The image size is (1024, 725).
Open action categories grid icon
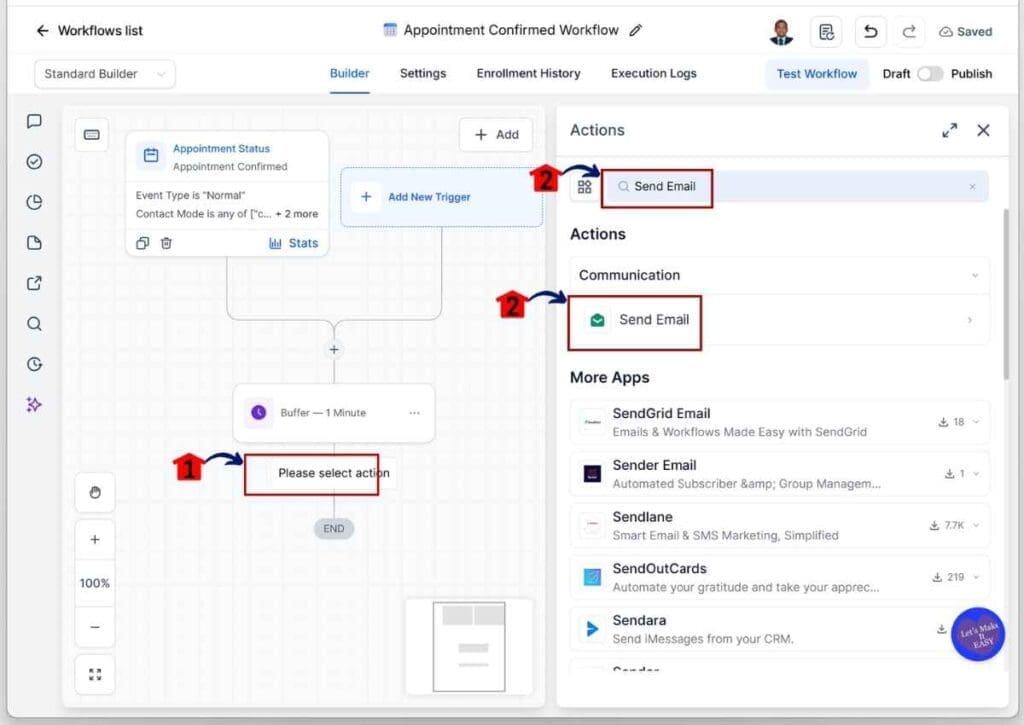point(584,187)
